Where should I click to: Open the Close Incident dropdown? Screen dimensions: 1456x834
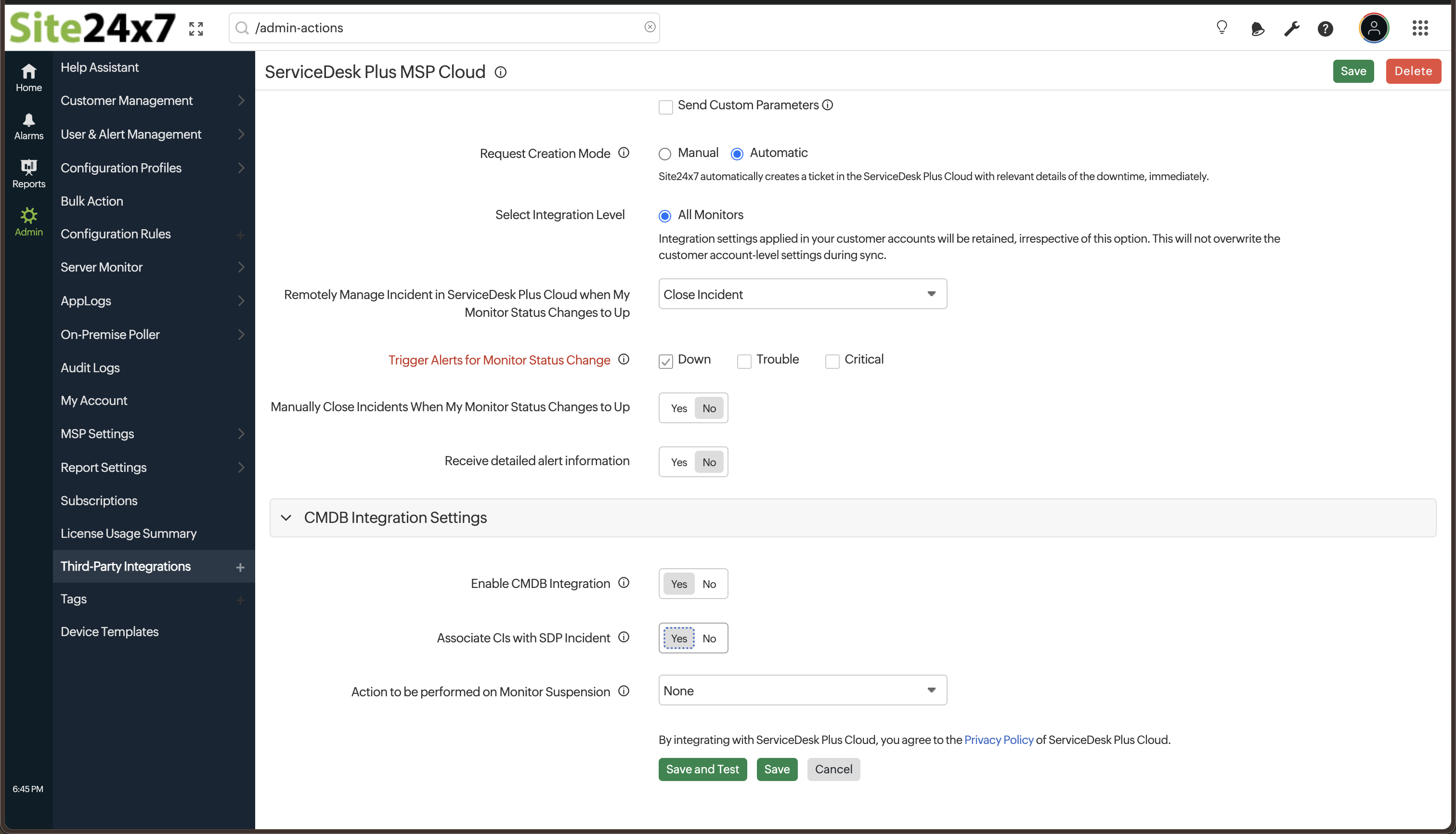pos(801,294)
